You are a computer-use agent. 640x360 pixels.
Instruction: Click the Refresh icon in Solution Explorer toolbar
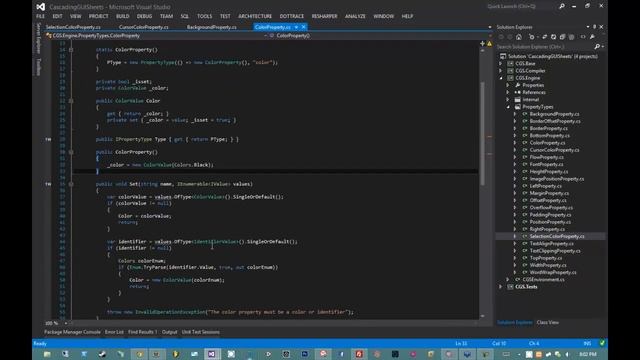pos(553,37)
